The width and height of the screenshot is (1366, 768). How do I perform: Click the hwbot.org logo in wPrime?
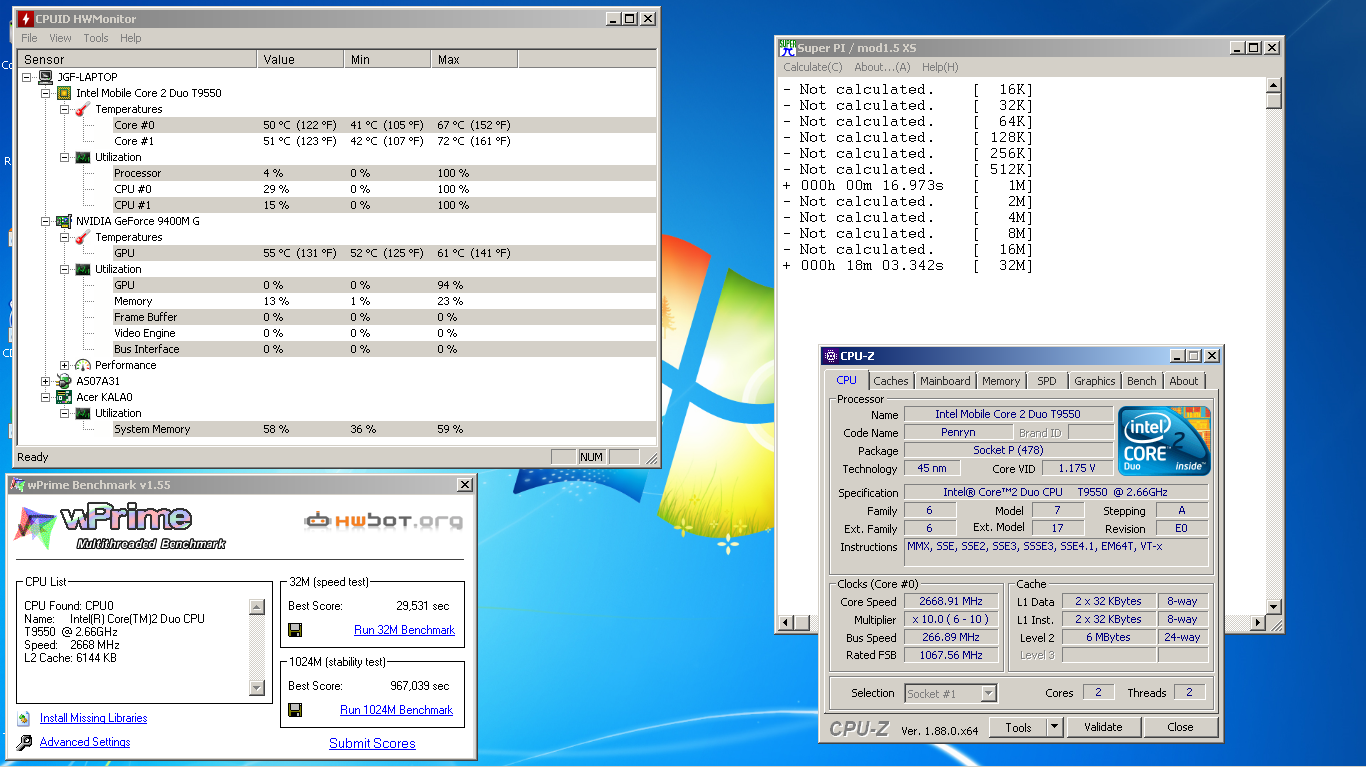[383, 521]
